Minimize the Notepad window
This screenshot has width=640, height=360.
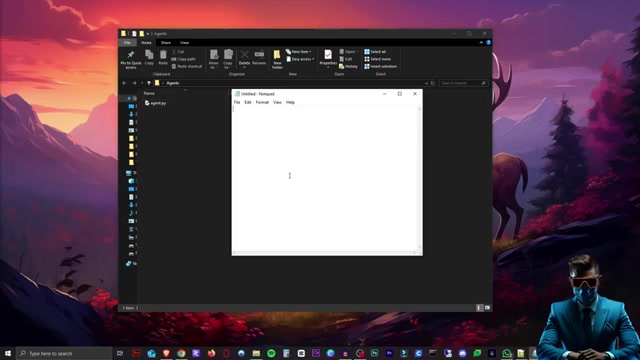tap(384, 93)
